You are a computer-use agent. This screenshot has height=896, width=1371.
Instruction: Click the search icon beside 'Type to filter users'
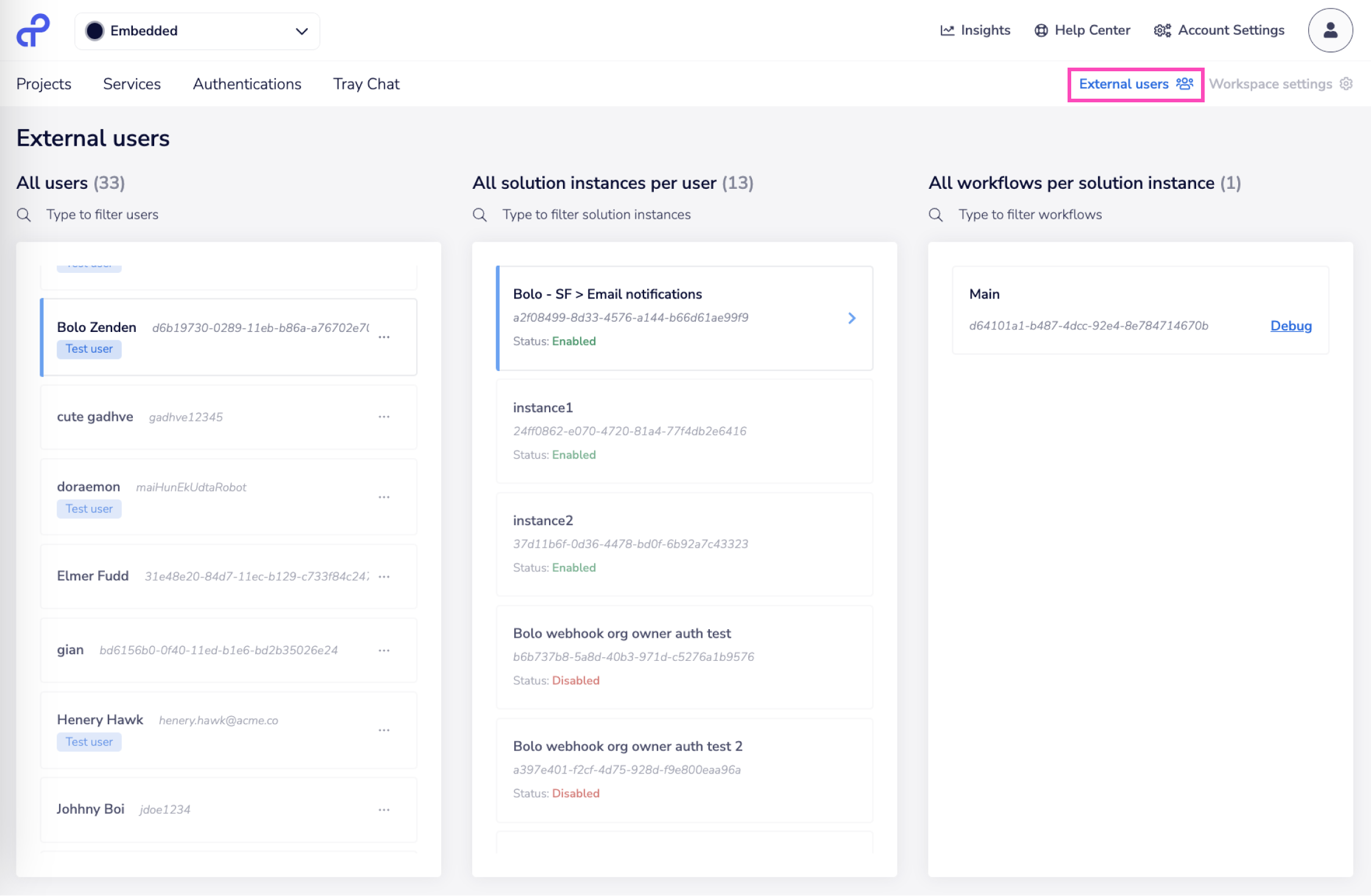tap(24, 214)
